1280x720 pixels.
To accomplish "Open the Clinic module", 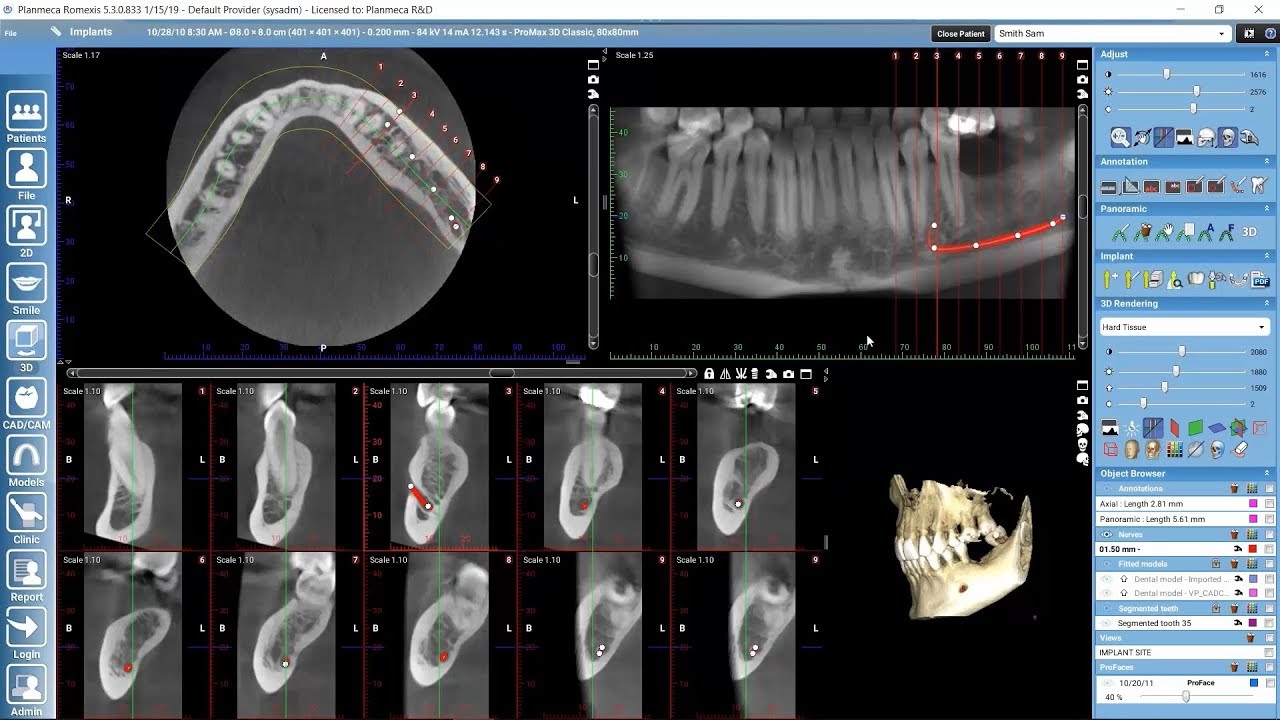I will coord(27,519).
